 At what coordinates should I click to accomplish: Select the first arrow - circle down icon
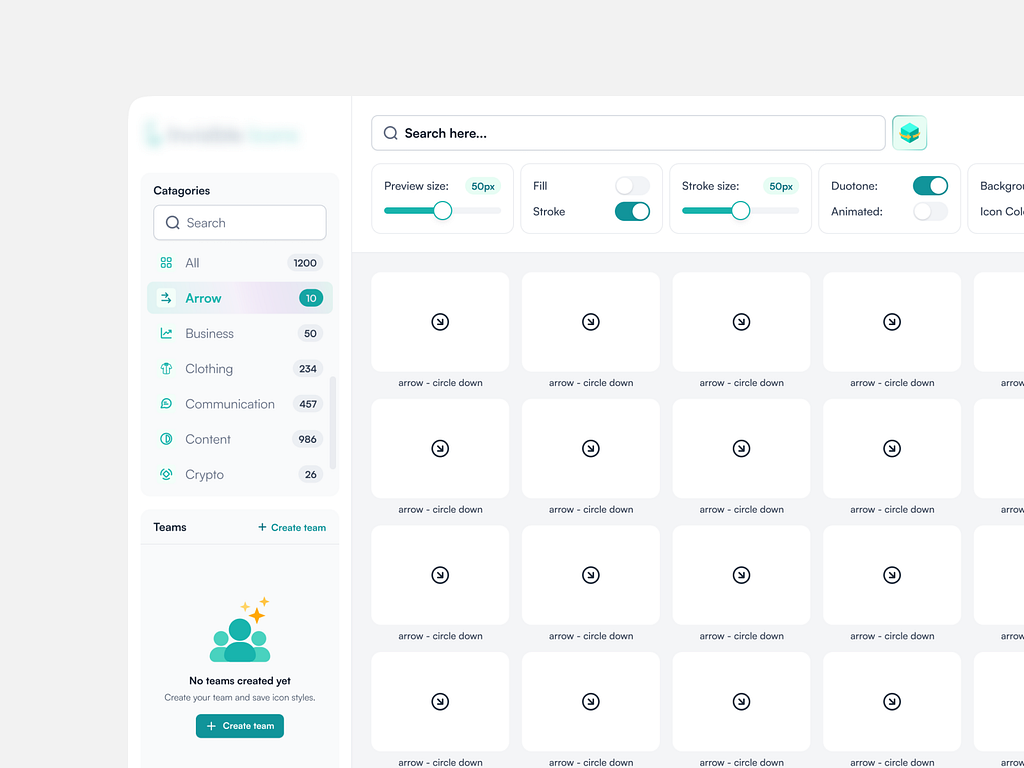click(x=440, y=322)
